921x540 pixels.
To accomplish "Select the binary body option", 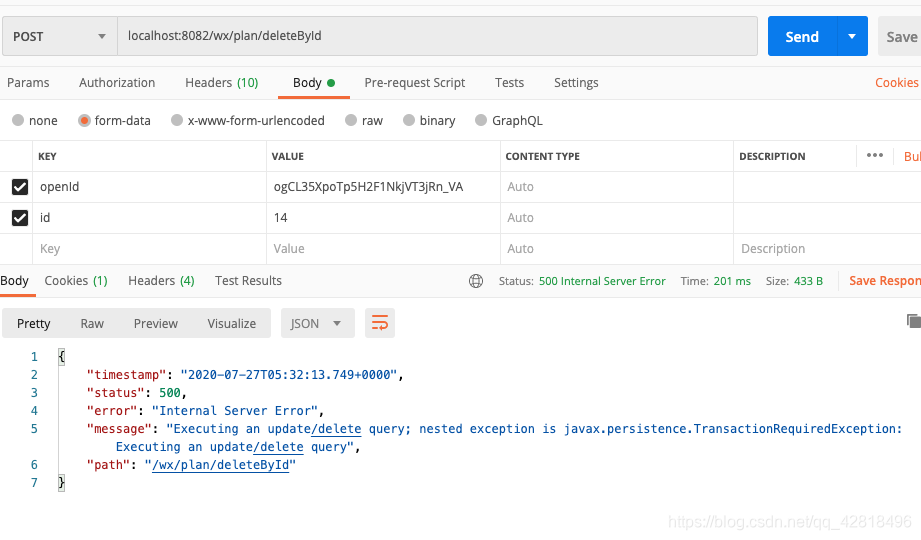I will click(409, 120).
